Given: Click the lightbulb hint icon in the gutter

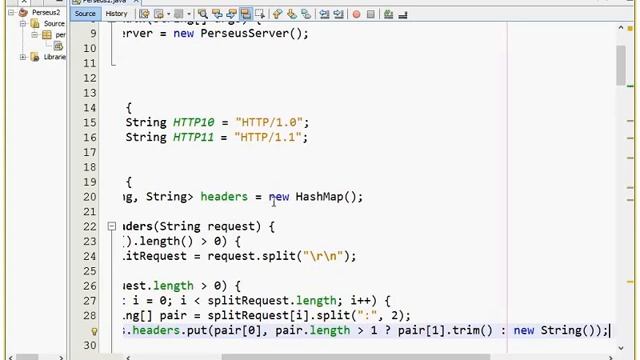Looking at the screenshot, I should [x=94, y=331].
